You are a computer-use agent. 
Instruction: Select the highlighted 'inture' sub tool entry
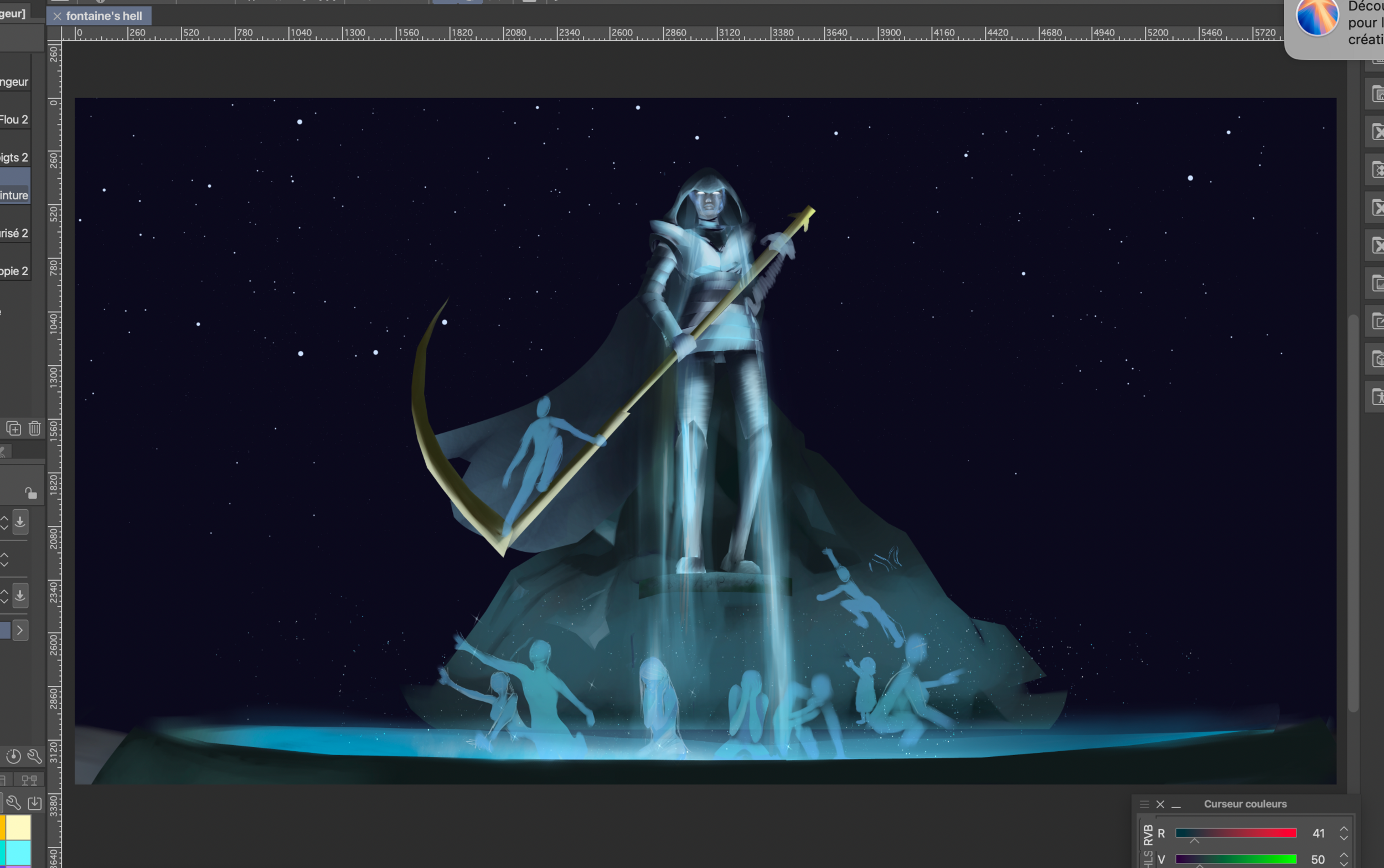[14, 195]
